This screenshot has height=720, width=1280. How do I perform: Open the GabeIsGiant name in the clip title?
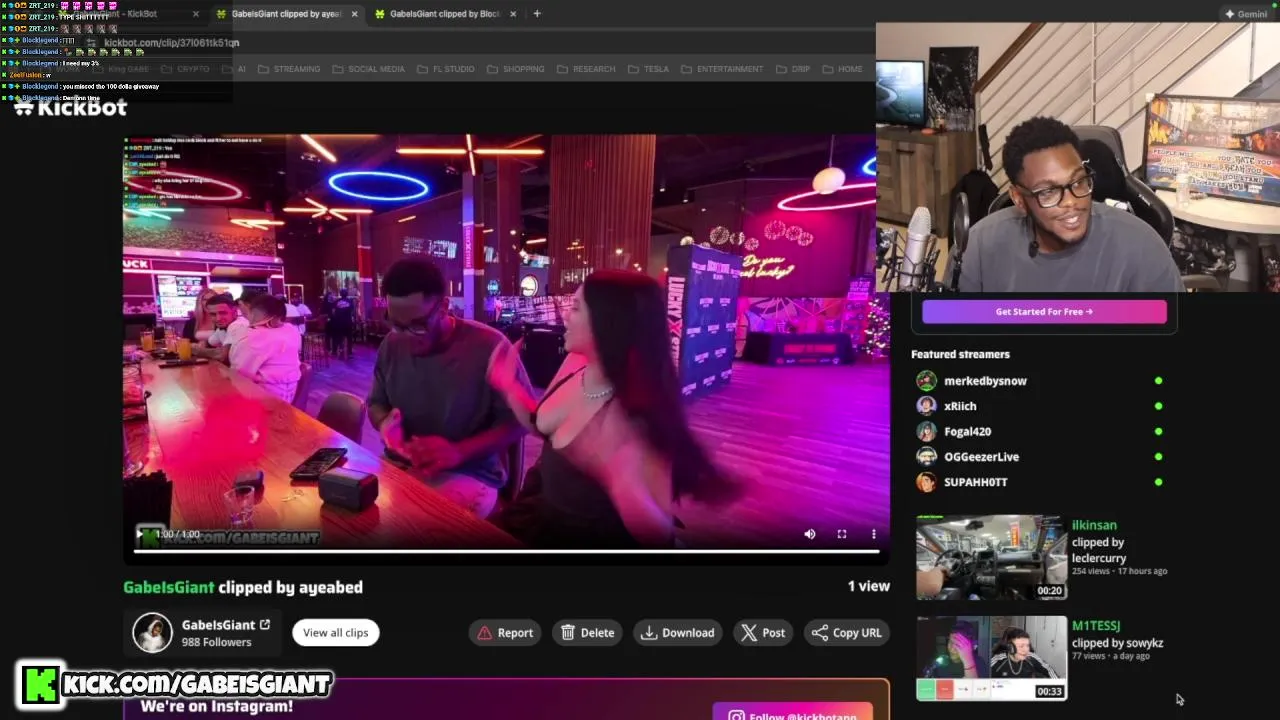coord(169,587)
